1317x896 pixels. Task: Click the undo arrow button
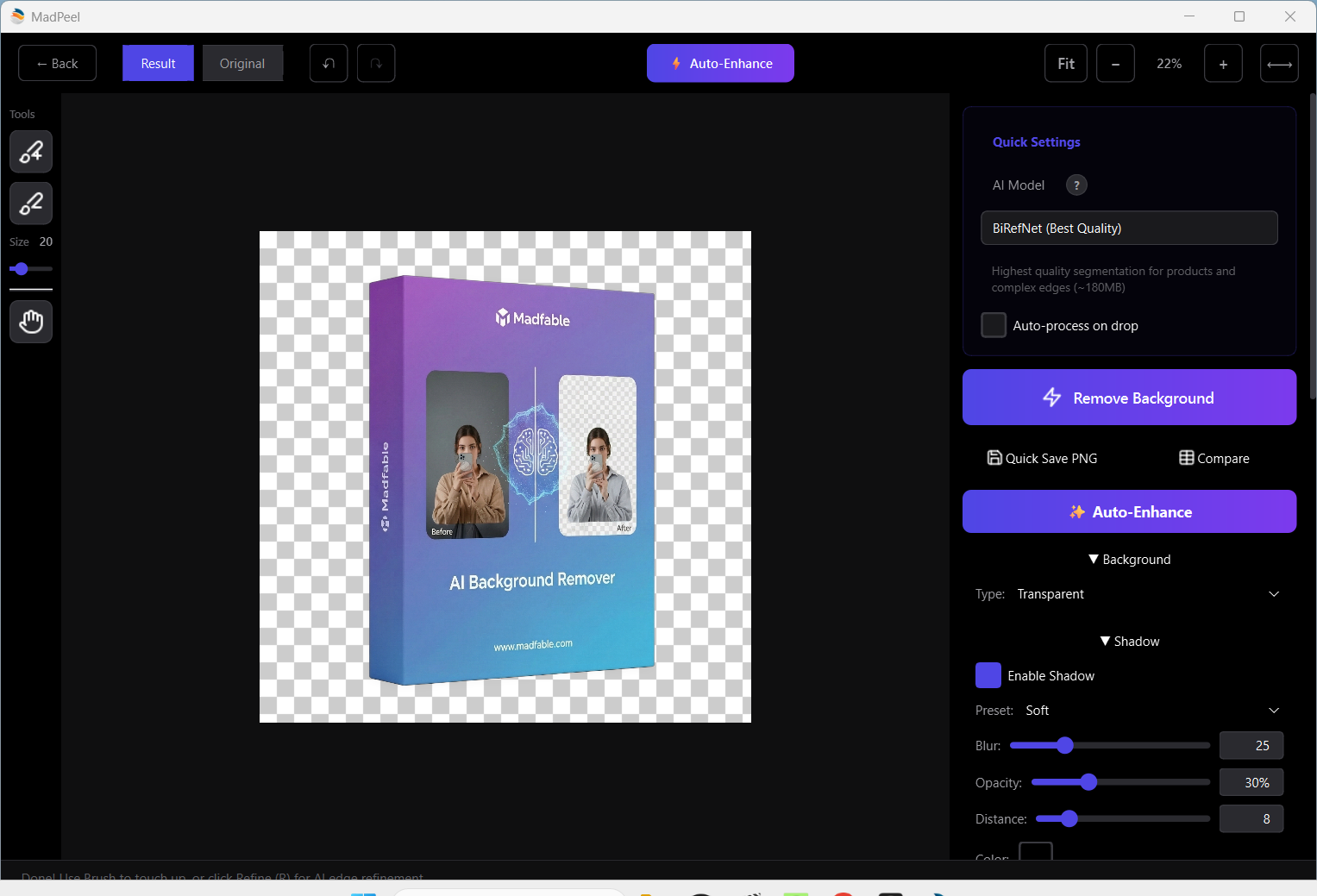pos(329,64)
